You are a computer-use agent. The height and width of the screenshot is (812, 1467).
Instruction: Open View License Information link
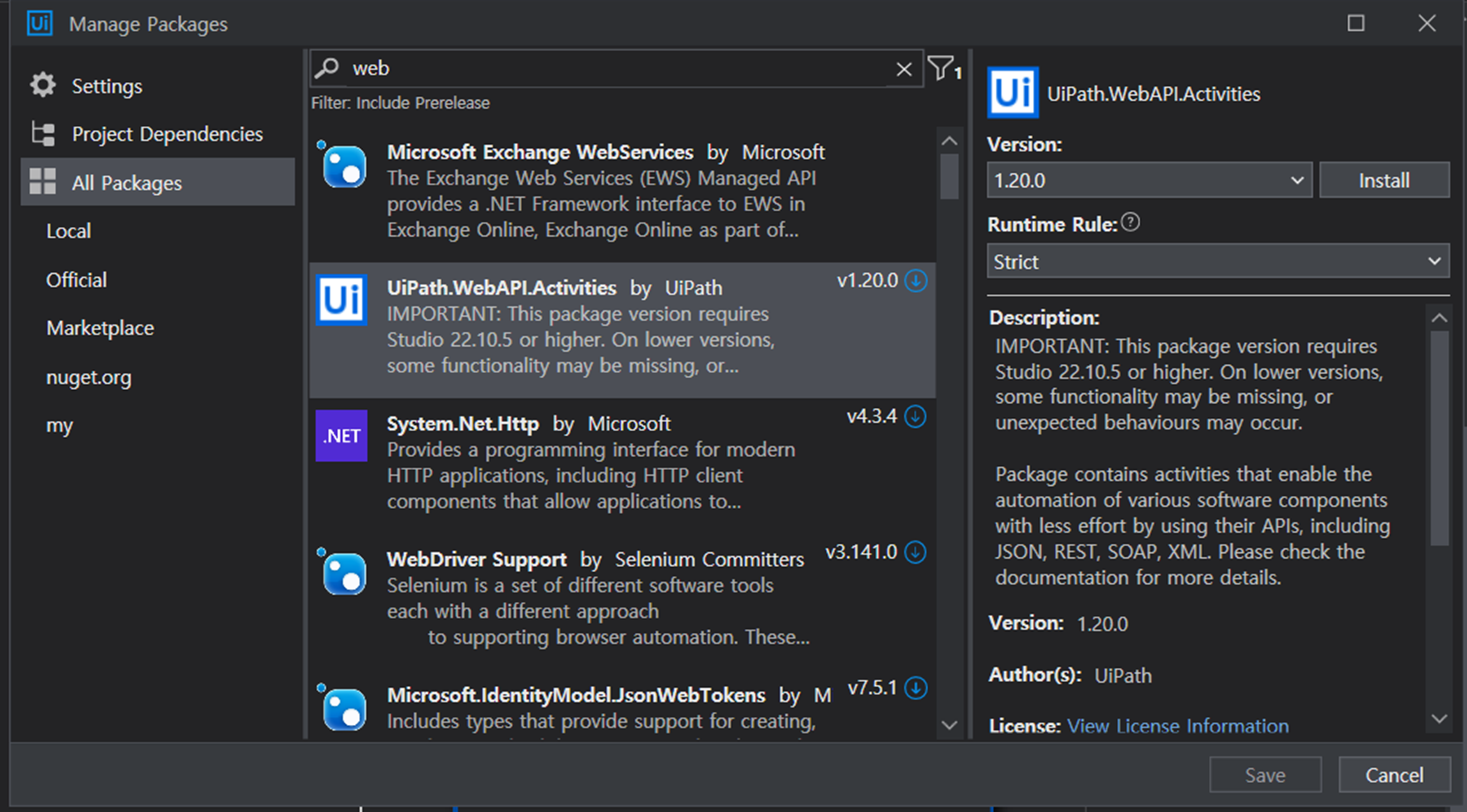[1178, 726]
